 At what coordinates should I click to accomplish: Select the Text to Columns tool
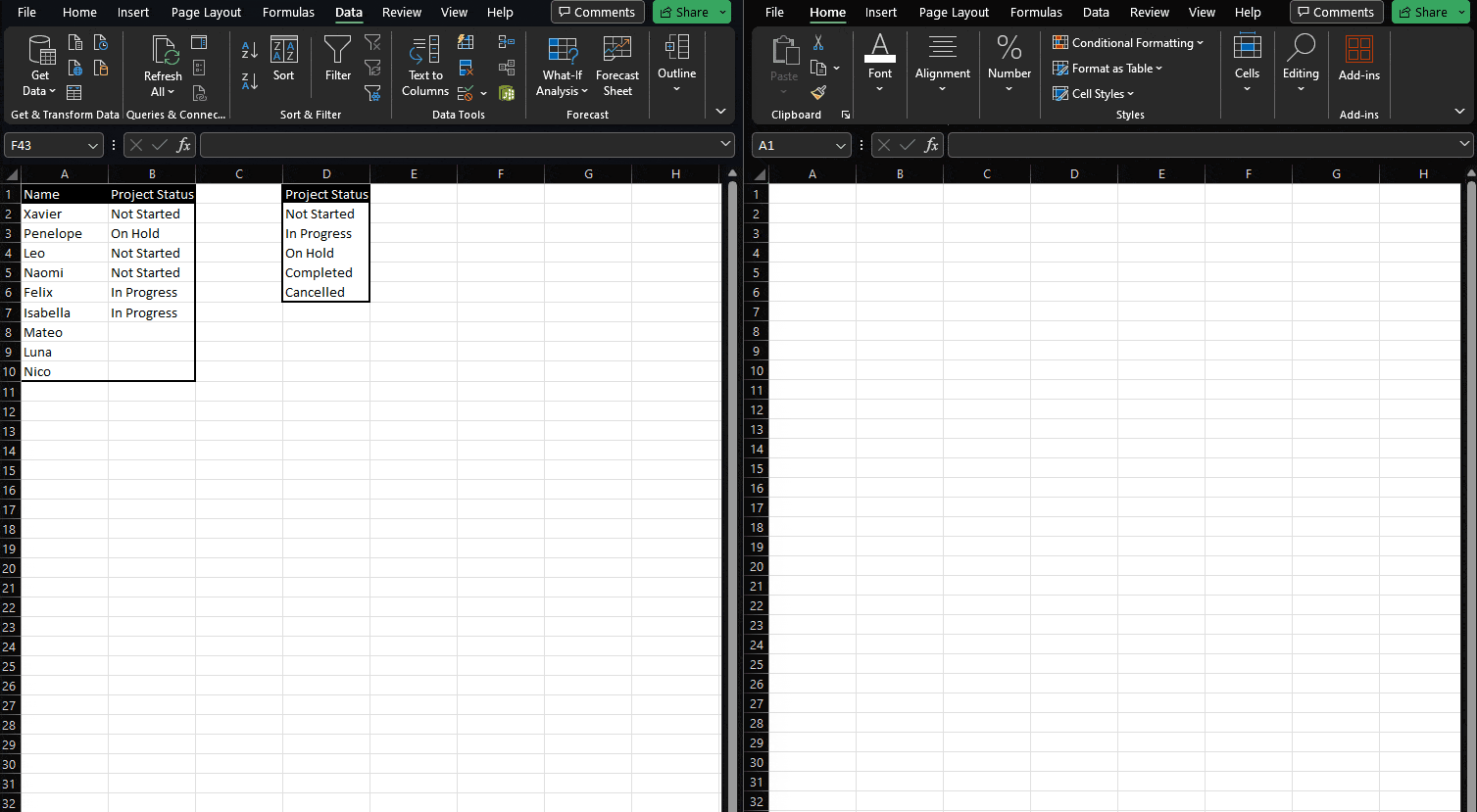point(424,67)
